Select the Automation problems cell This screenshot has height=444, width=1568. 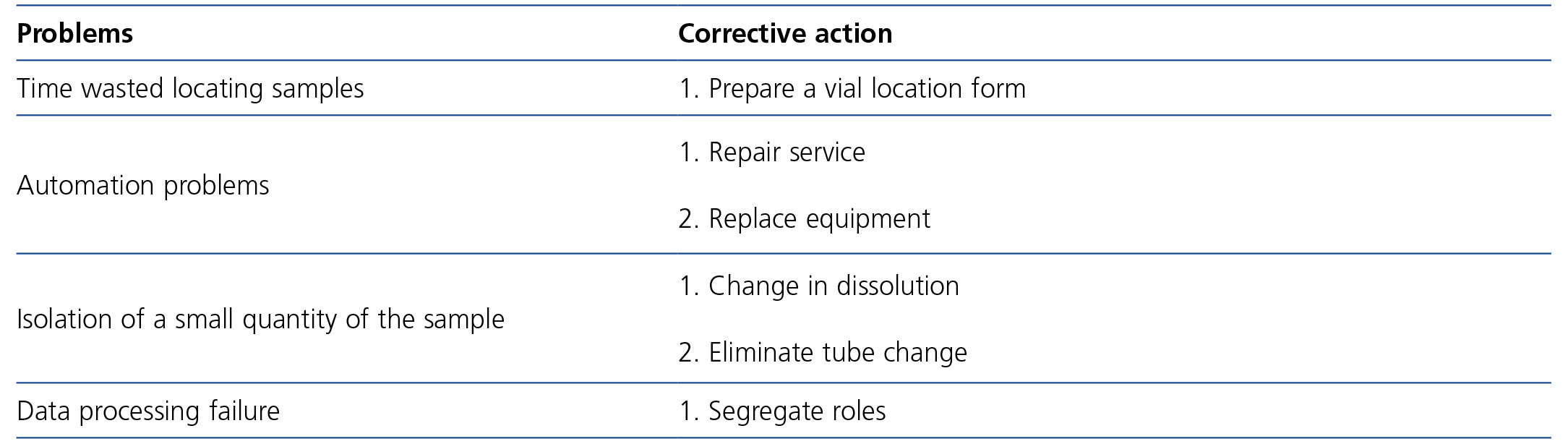pyautogui.click(x=143, y=186)
